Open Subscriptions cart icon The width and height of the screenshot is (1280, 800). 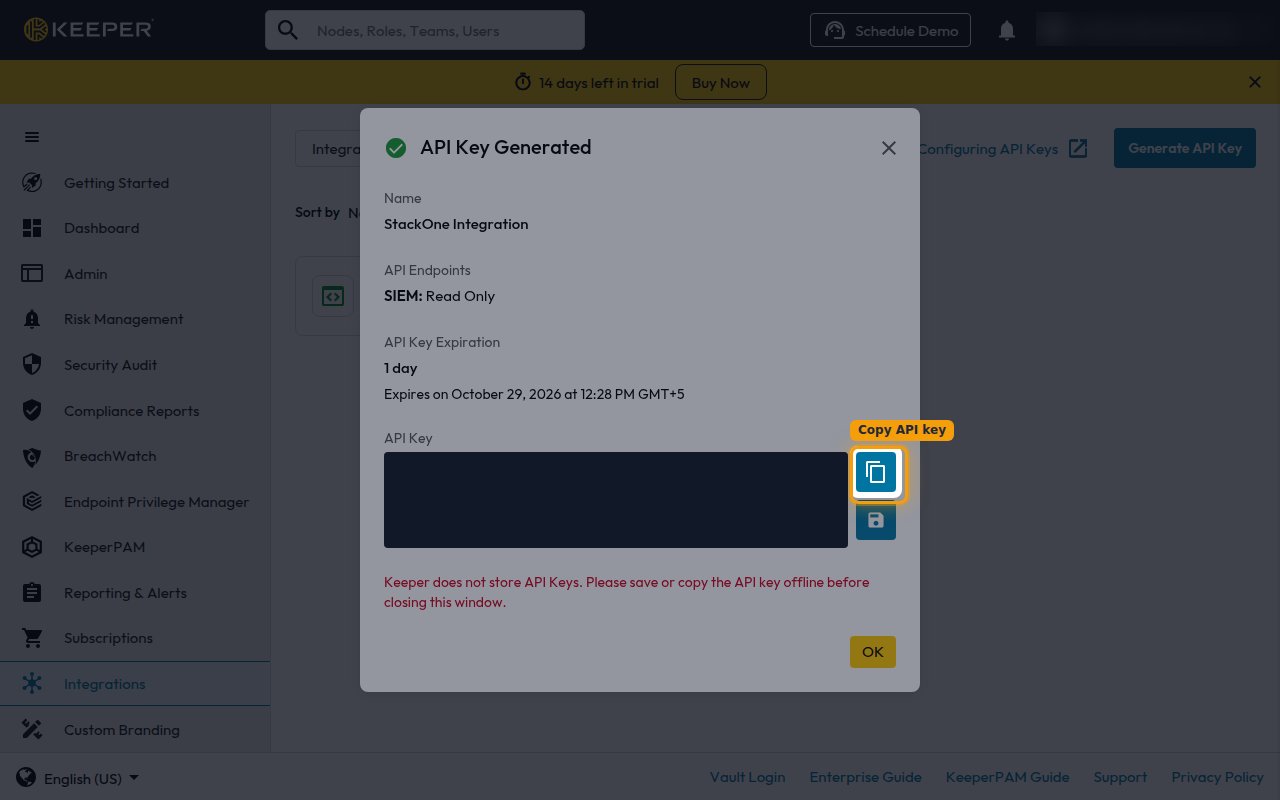[x=32, y=638]
